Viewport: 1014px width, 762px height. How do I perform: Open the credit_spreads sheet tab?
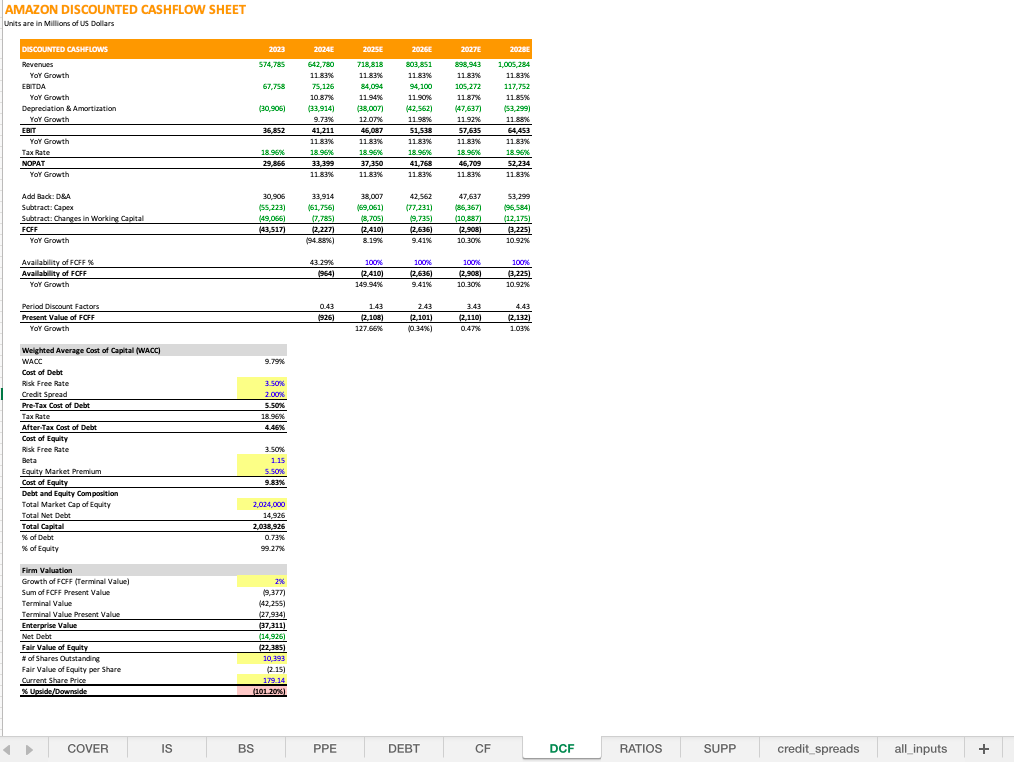818,748
